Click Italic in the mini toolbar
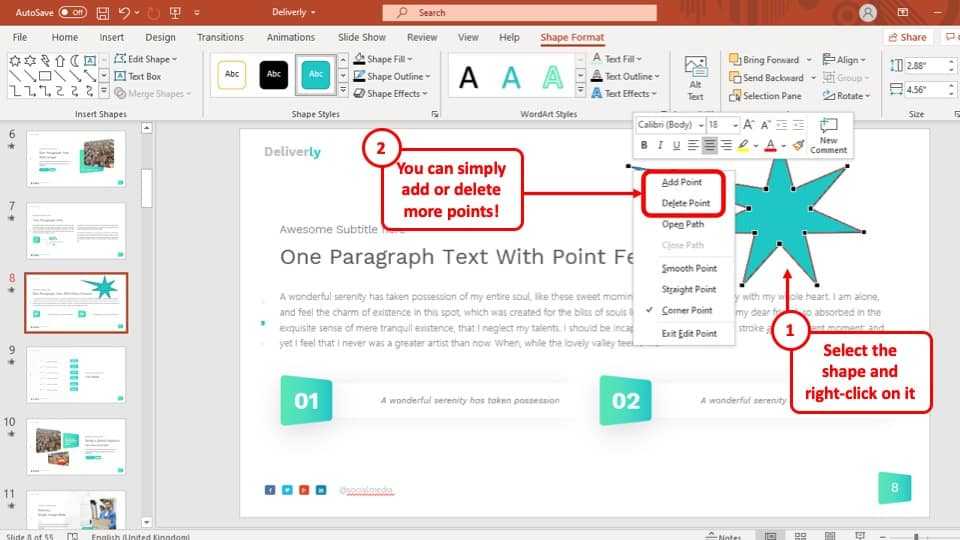 click(x=661, y=146)
